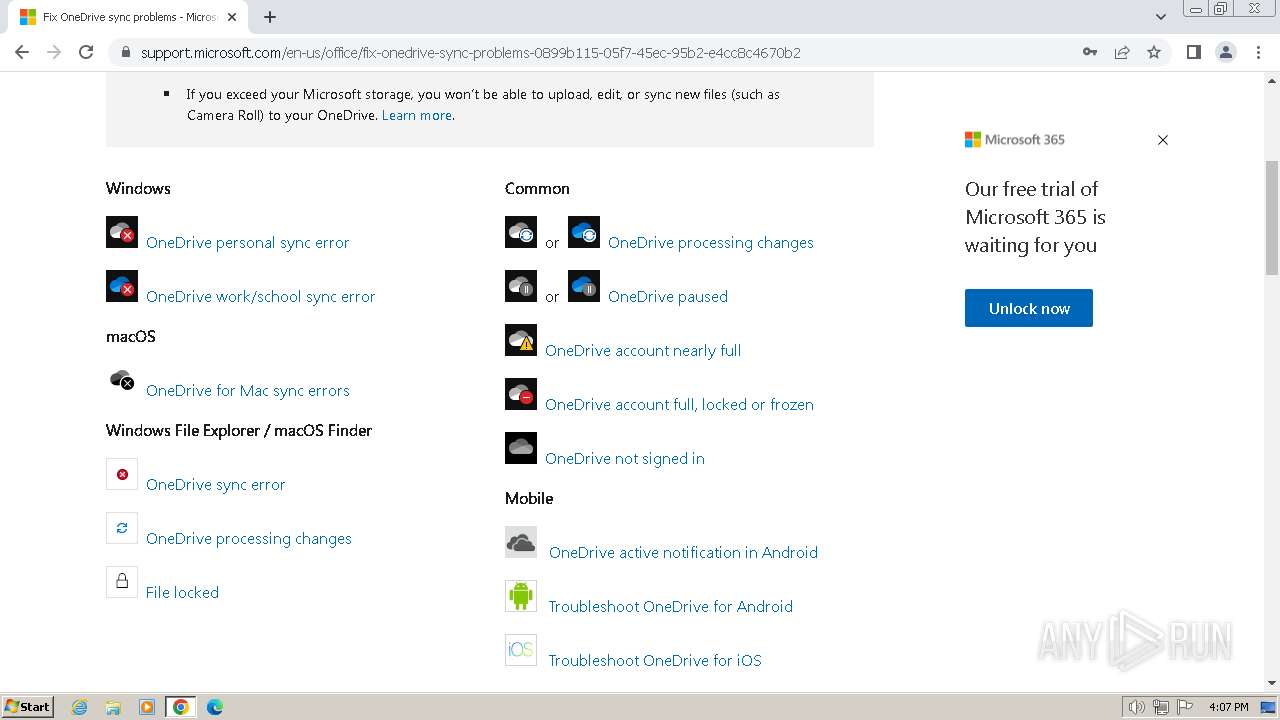Open Troubleshoot OneDrive for Android link

[670, 606]
